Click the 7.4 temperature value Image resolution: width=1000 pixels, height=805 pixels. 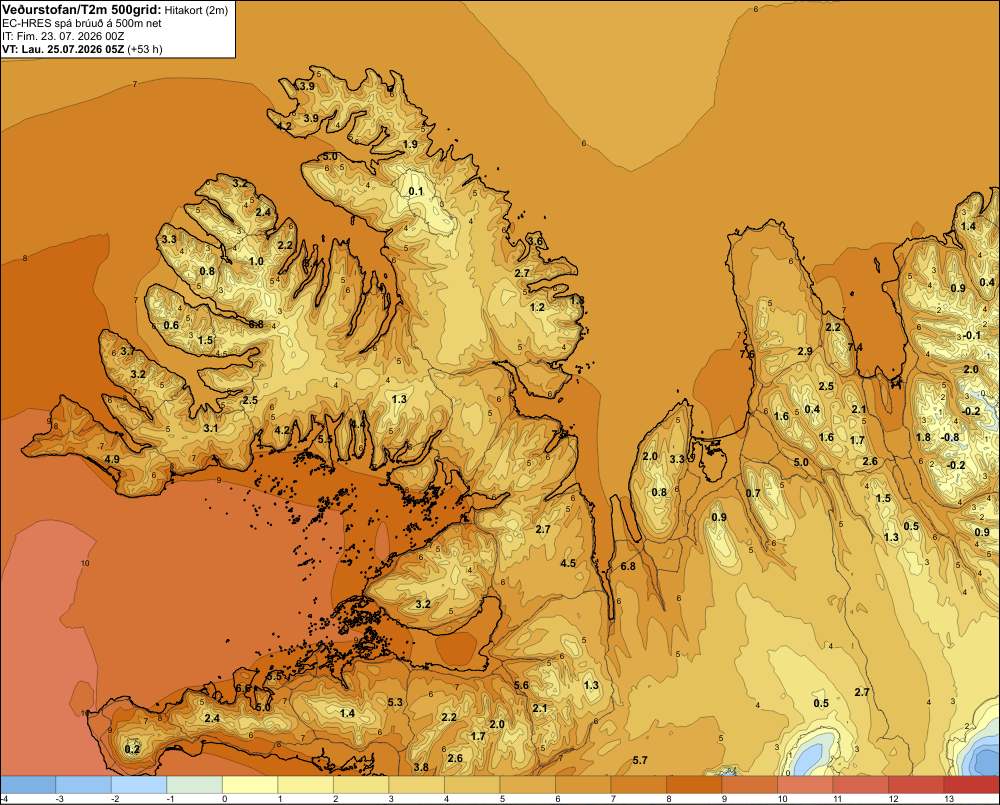coord(855,347)
